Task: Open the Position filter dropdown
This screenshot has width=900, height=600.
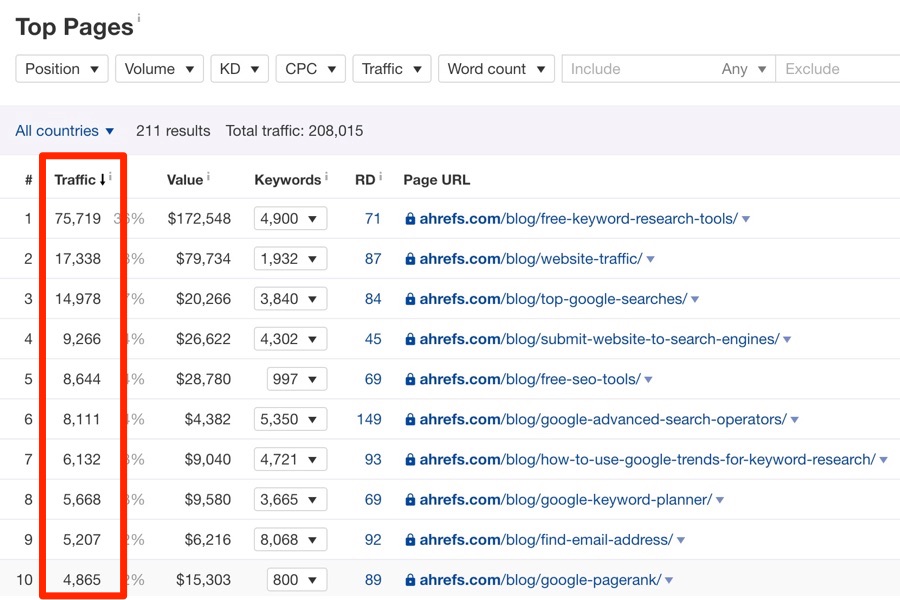Action: [62, 68]
